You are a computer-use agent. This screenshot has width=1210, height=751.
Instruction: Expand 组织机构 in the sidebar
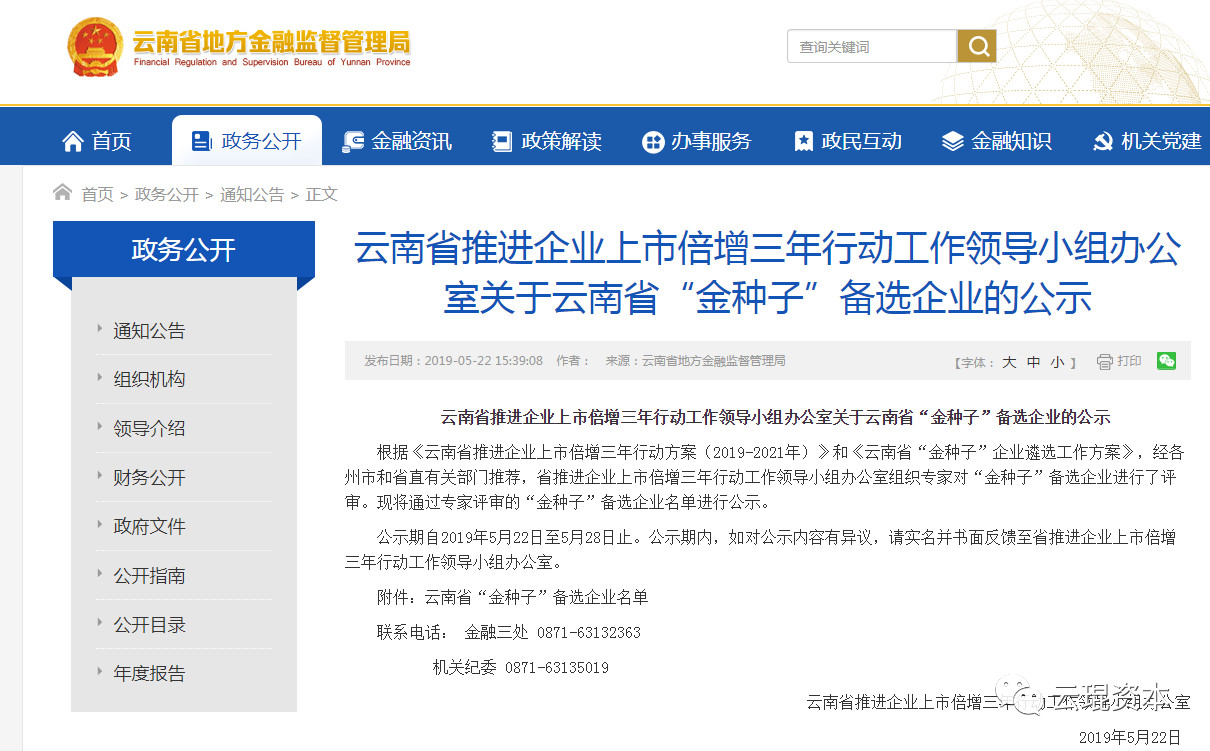149,379
